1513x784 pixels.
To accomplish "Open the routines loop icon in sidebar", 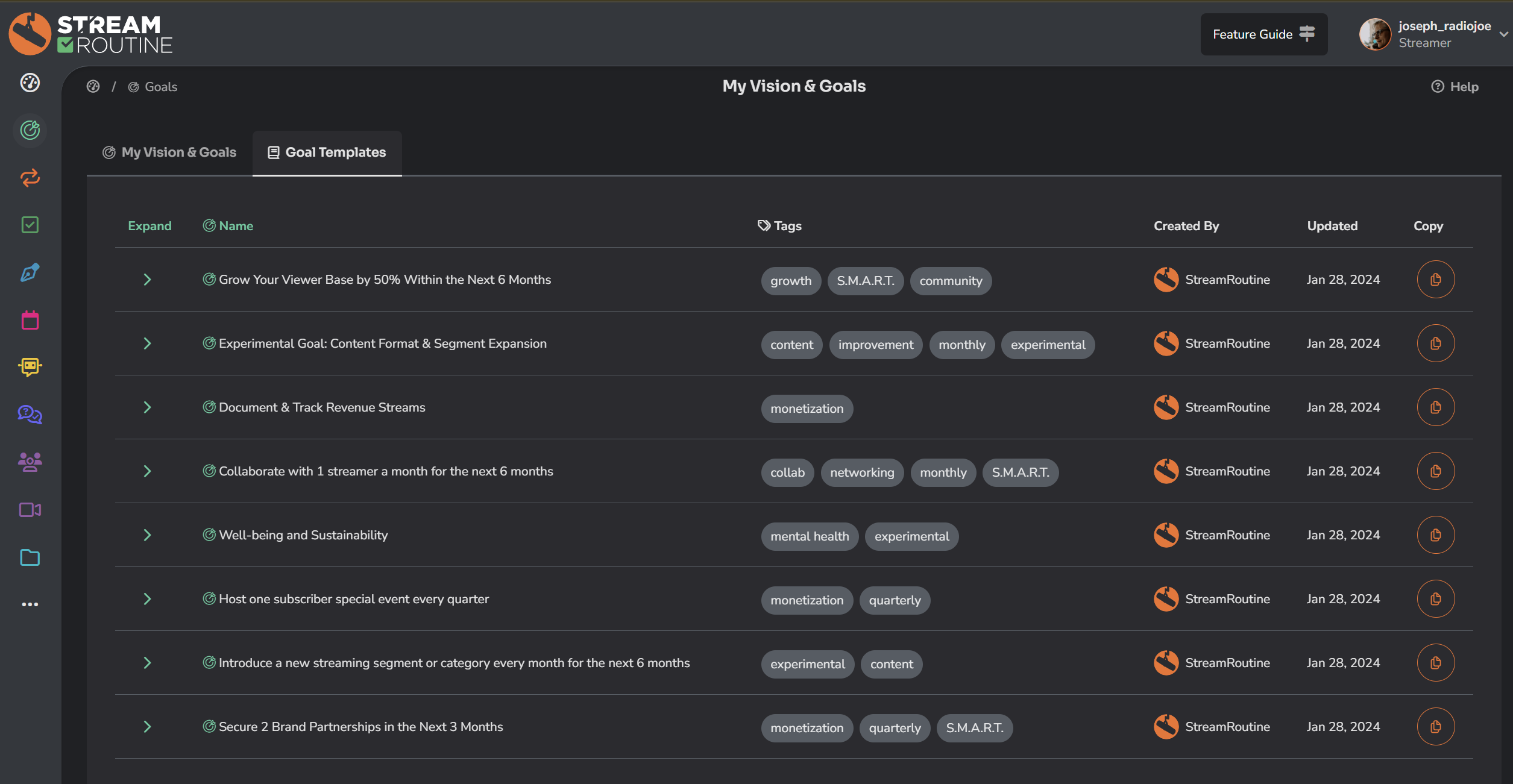I will tap(30, 178).
